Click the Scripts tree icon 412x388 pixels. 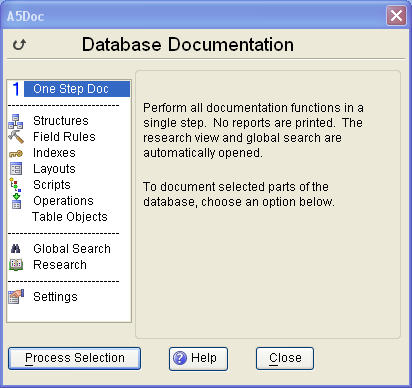click(x=15, y=185)
